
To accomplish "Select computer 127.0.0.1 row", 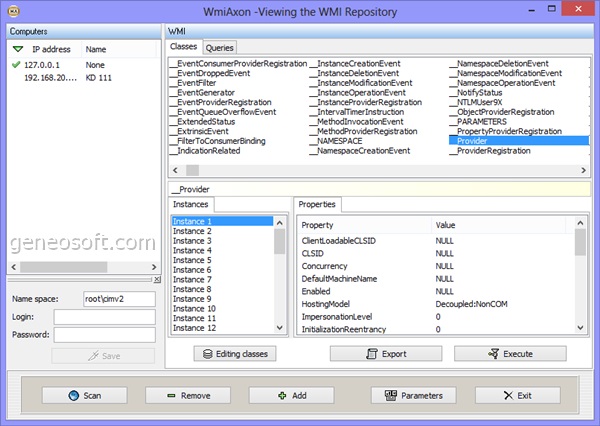I will coord(83,65).
